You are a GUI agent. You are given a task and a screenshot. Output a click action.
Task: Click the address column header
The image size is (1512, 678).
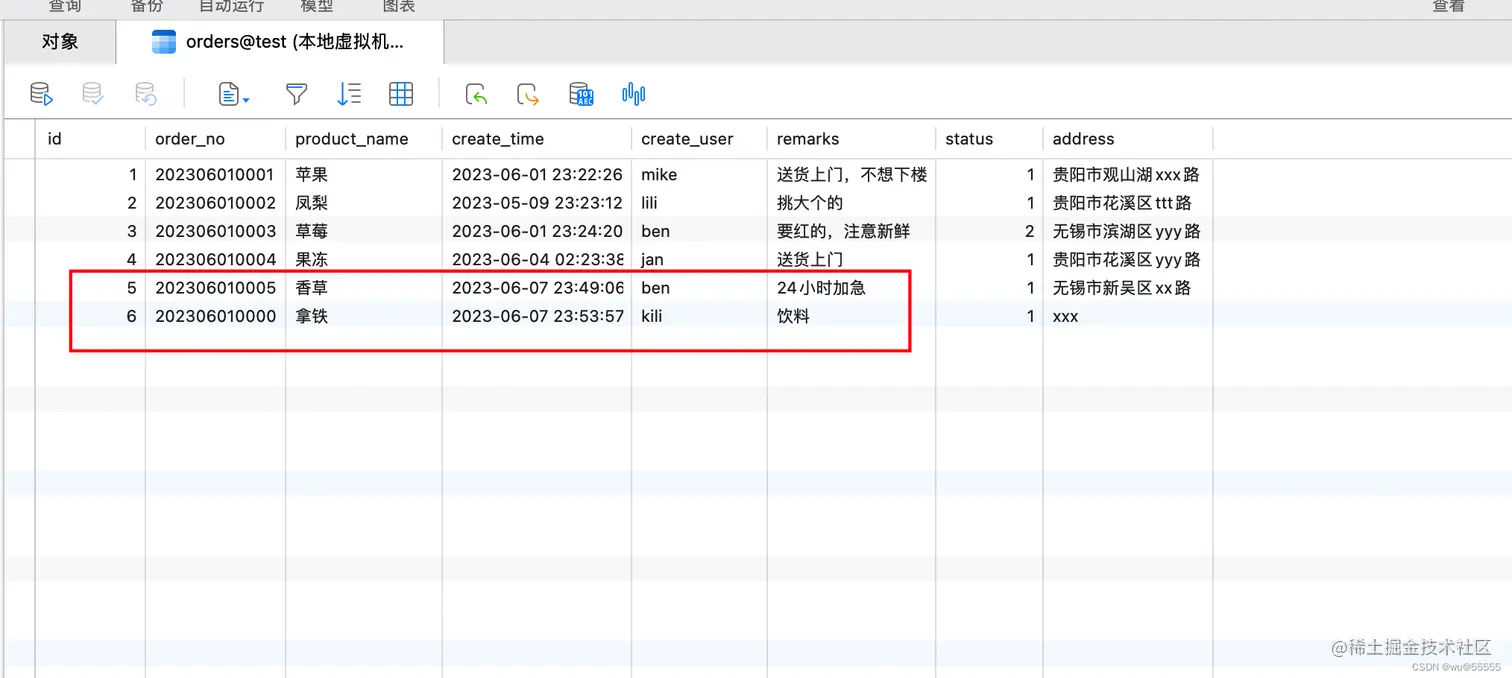[x=1128, y=139]
